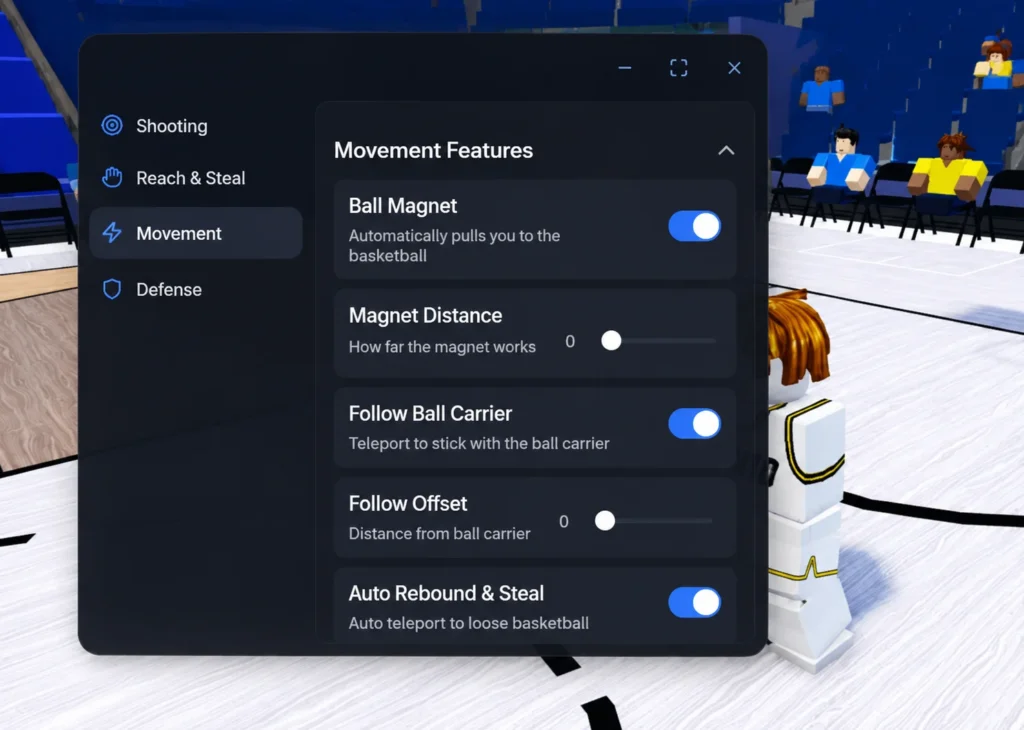The height and width of the screenshot is (730, 1024).
Task: Click the Reach & Steal hand icon
Action: click(x=112, y=177)
